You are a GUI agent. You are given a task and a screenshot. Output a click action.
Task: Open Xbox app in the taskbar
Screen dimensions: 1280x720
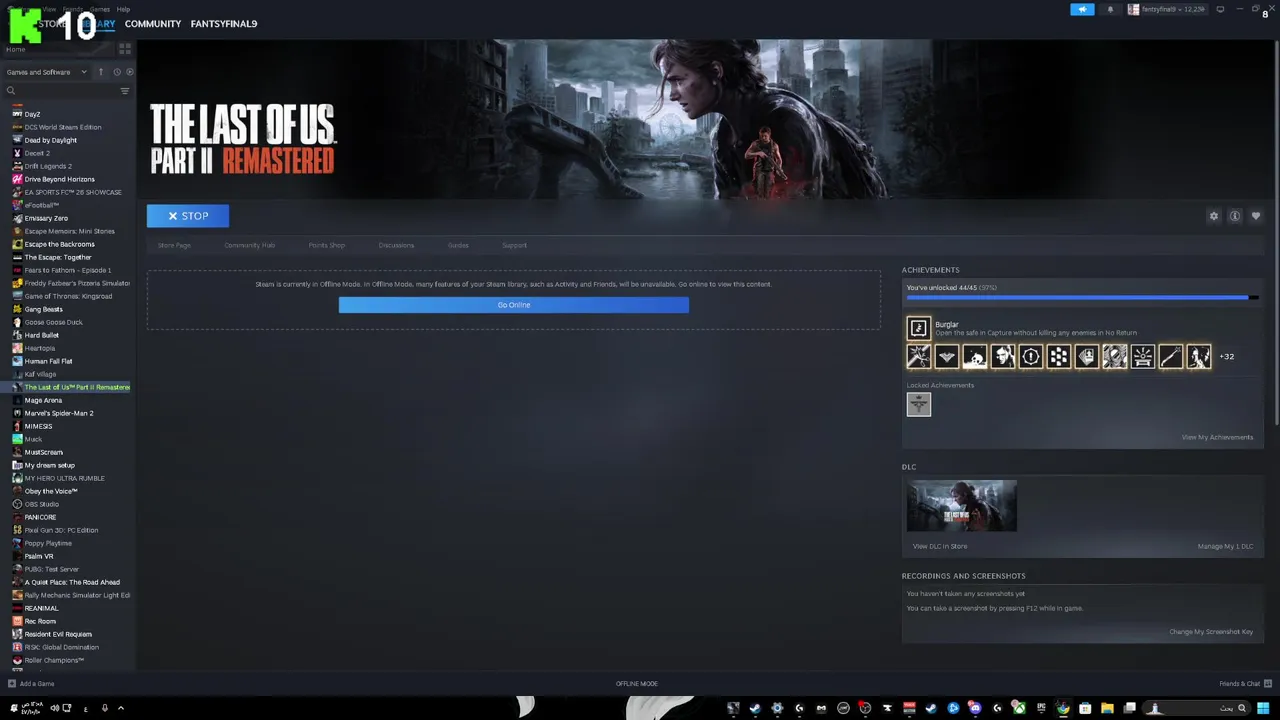(x=1019, y=708)
